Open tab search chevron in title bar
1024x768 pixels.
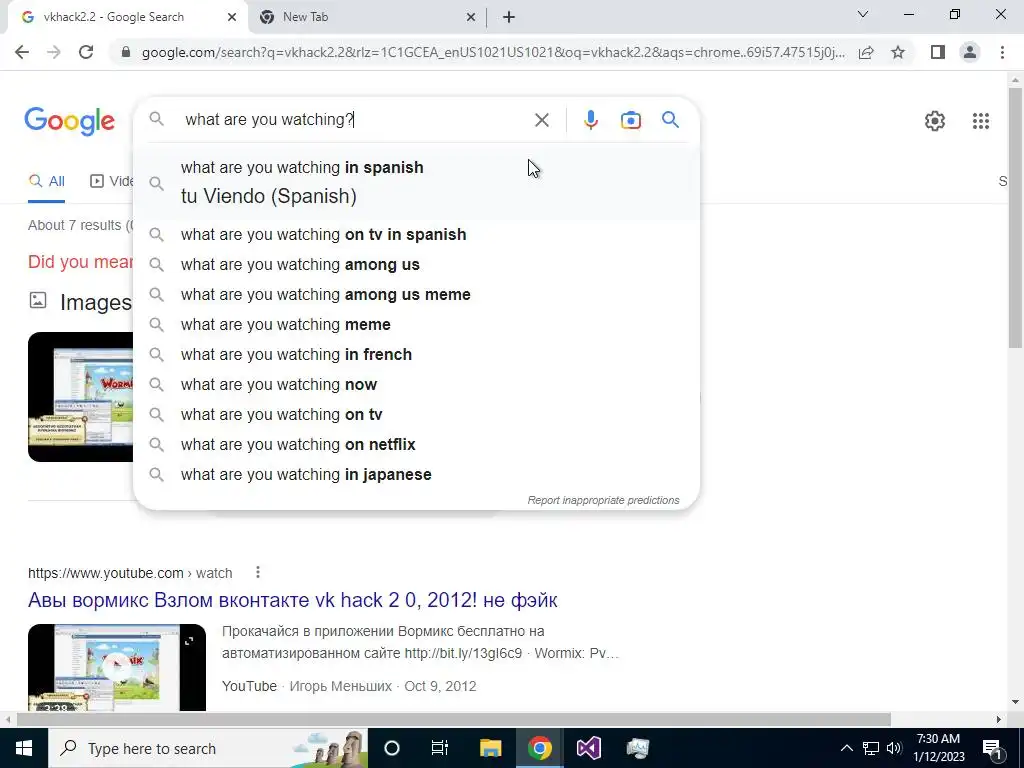click(x=863, y=14)
